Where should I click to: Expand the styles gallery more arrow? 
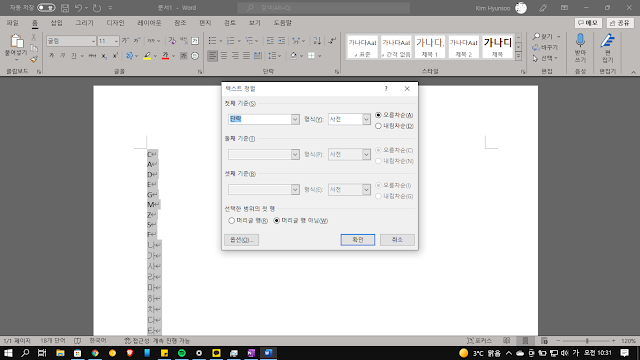coord(518,57)
